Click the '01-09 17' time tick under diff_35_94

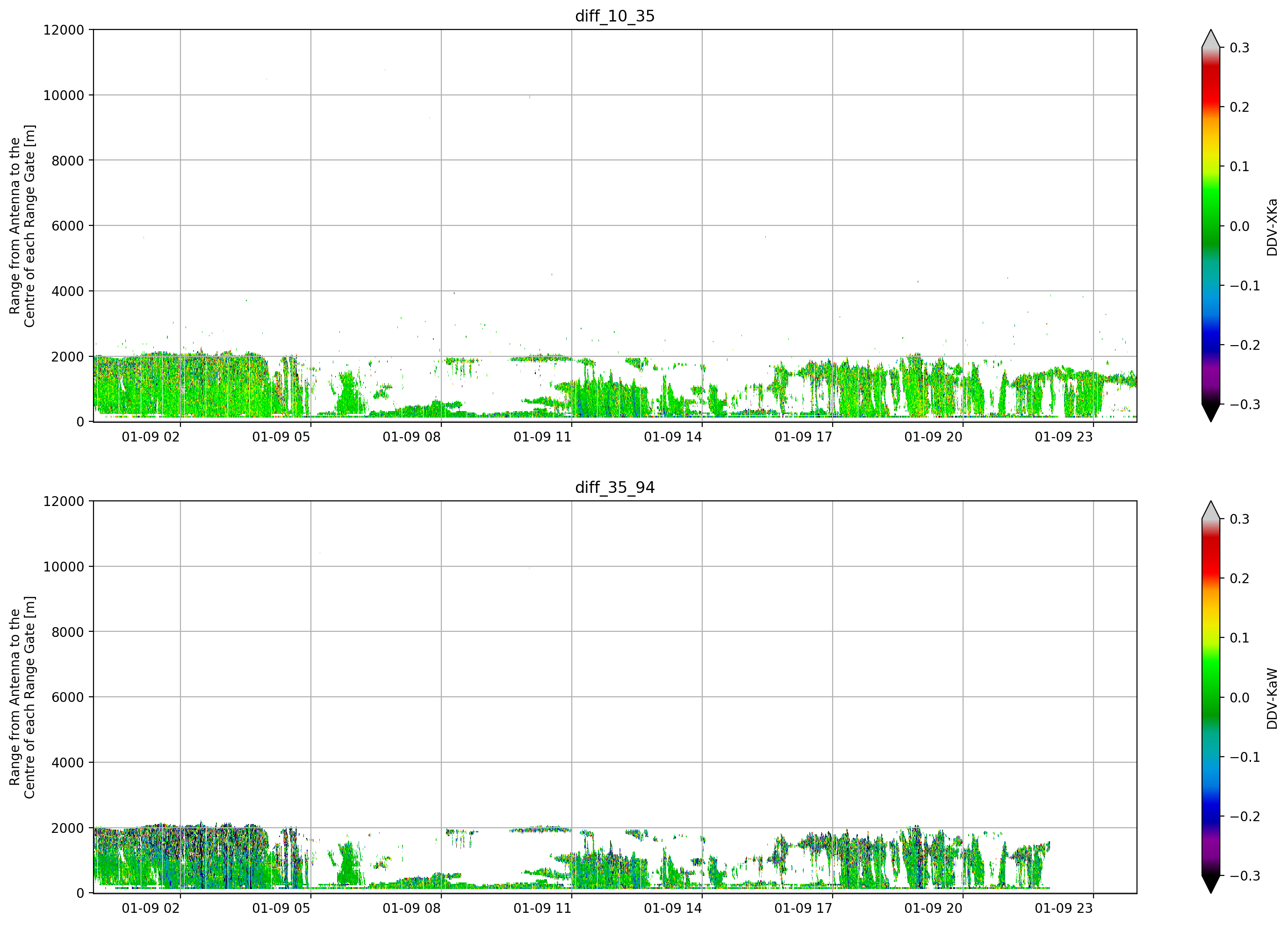(803, 909)
